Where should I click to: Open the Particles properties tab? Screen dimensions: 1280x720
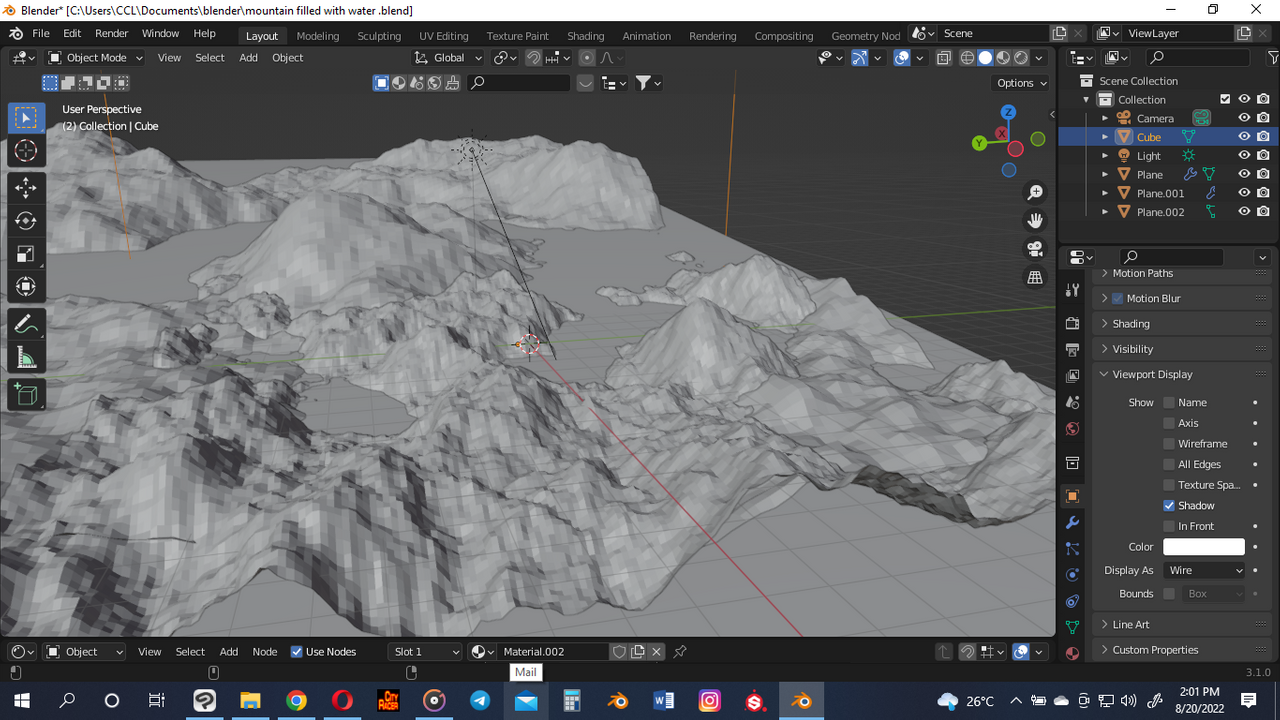coord(1072,549)
